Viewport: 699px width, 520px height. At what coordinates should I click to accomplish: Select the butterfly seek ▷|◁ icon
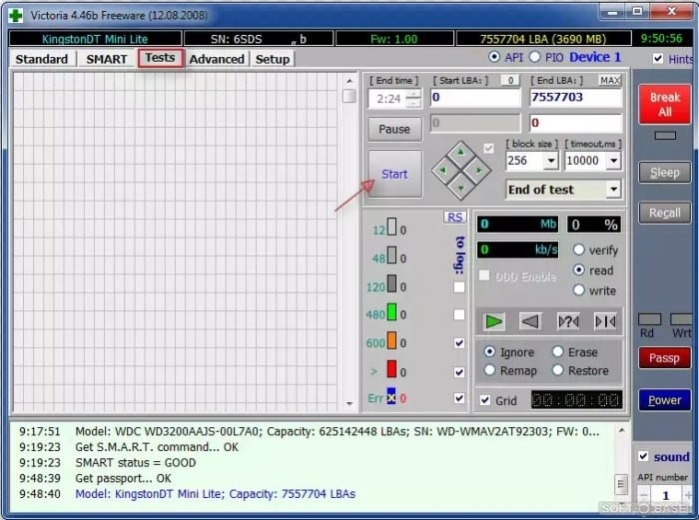605,321
